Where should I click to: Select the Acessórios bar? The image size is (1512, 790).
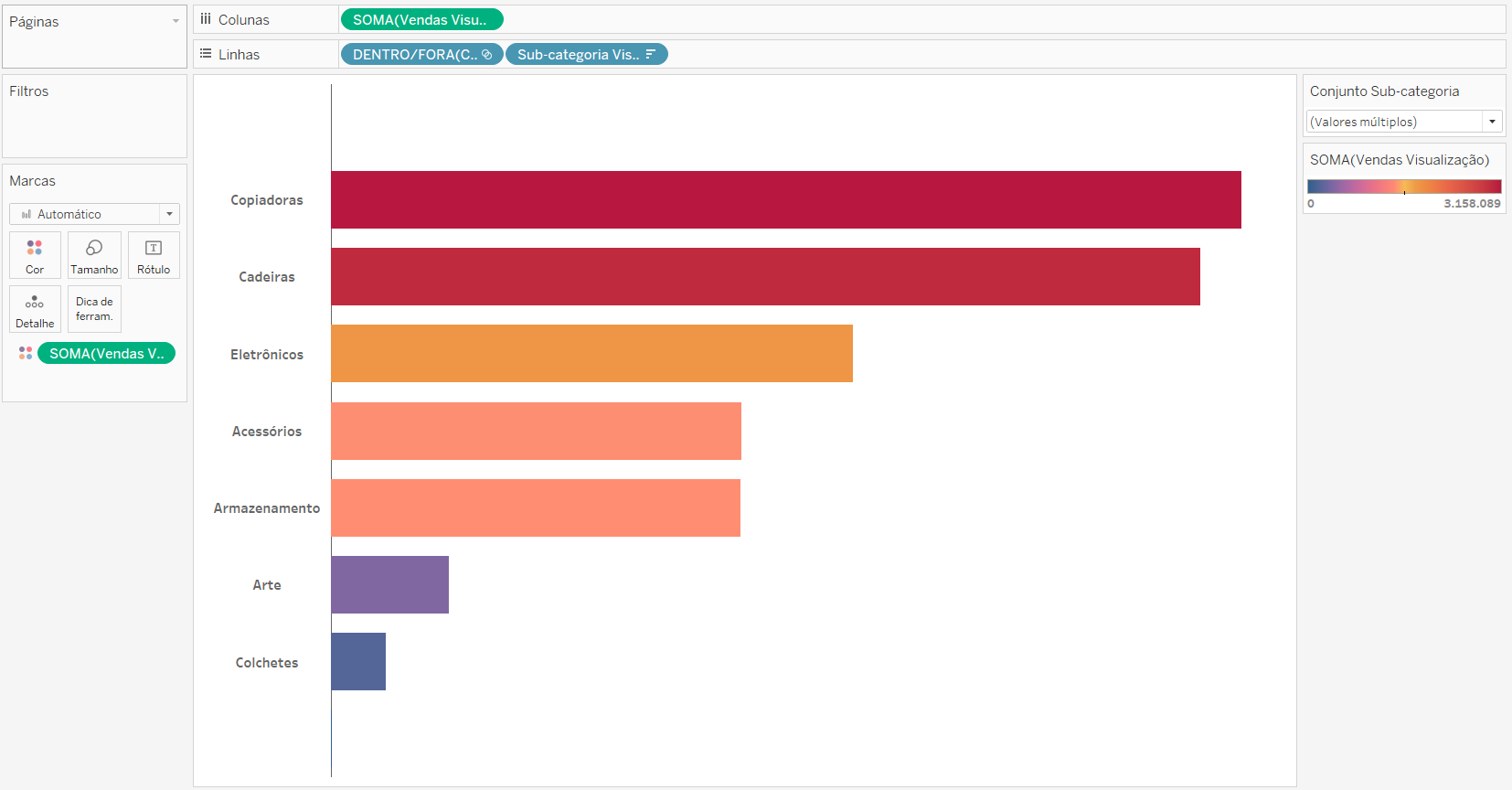point(537,431)
